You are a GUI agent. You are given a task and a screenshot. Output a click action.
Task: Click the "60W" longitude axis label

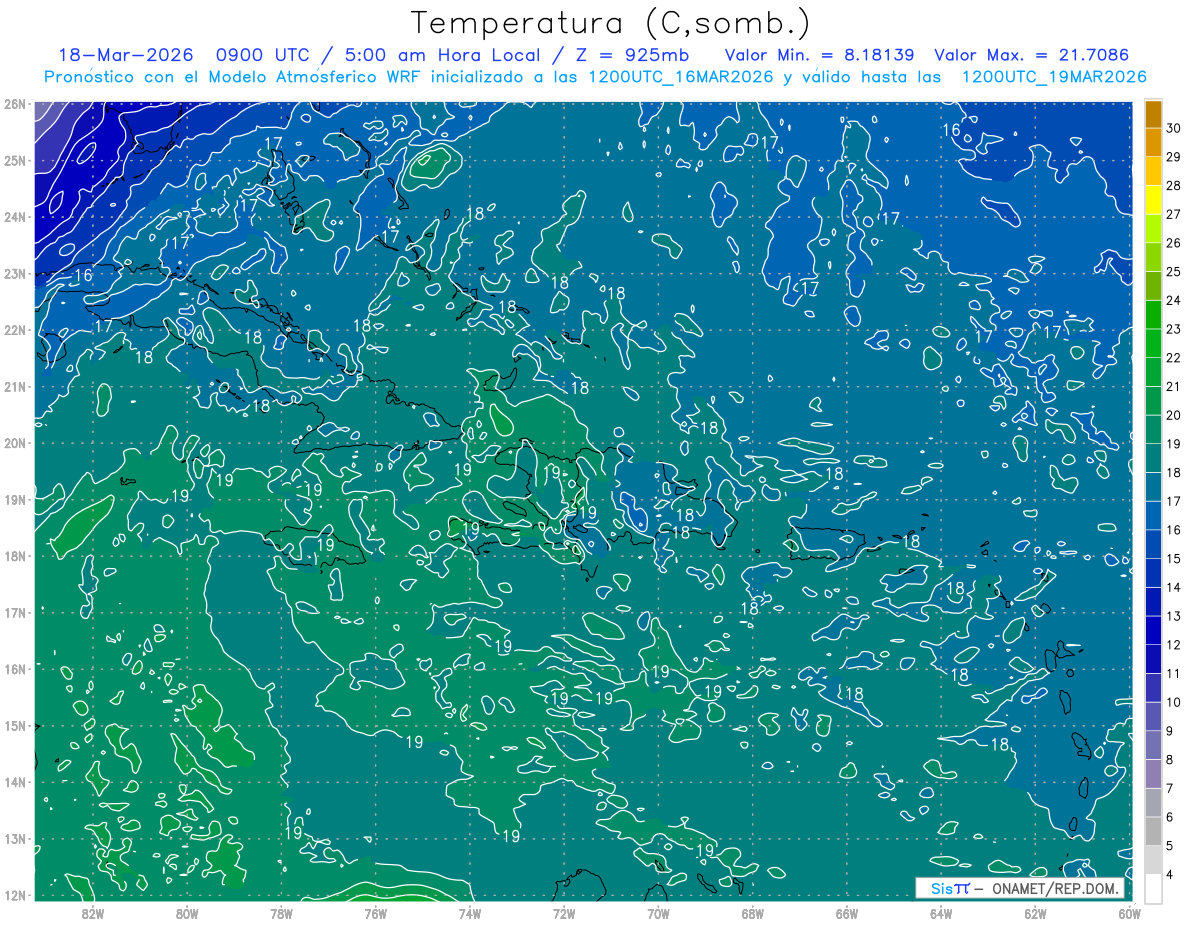1130,913
